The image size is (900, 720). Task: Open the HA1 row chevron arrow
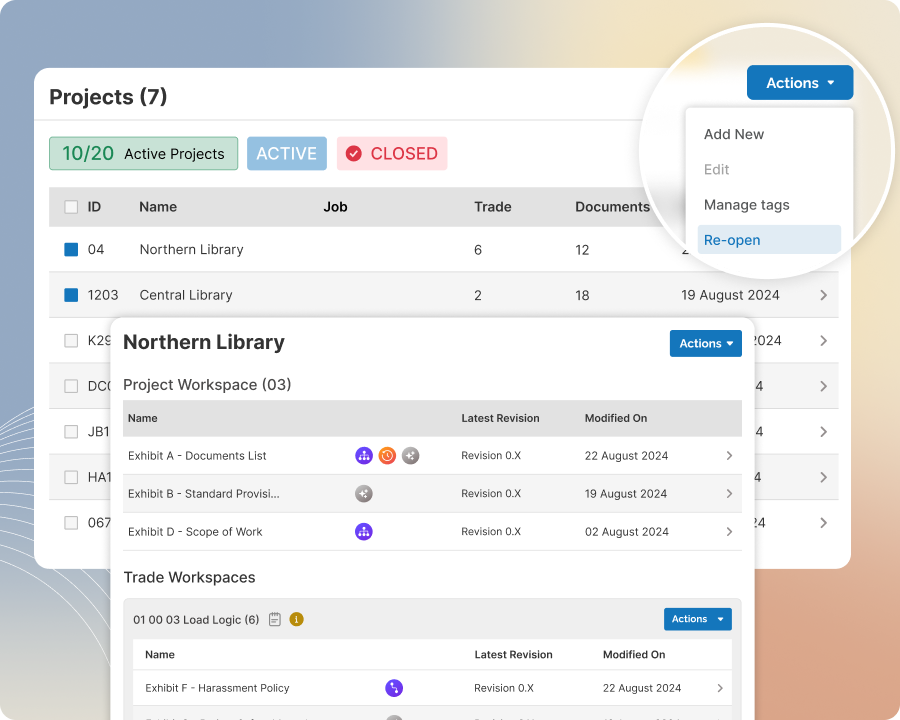(824, 477)
